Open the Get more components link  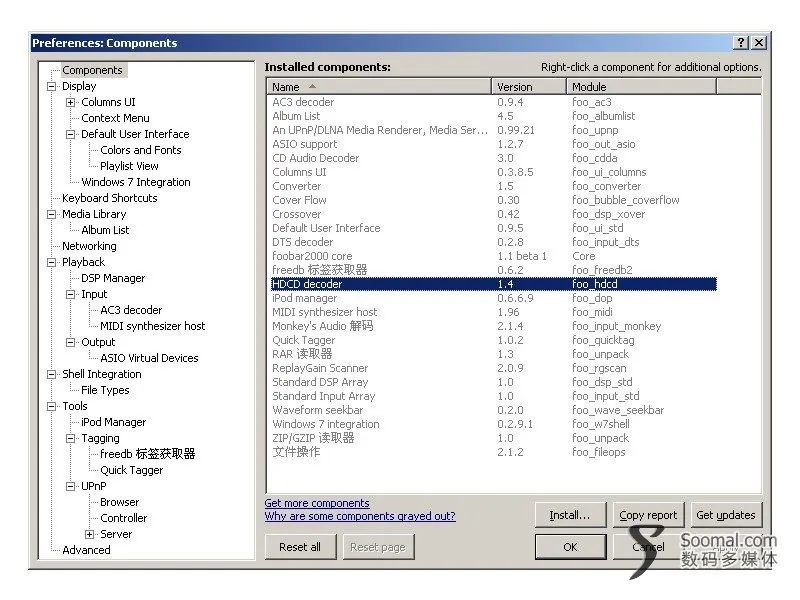tap(317, 503)
